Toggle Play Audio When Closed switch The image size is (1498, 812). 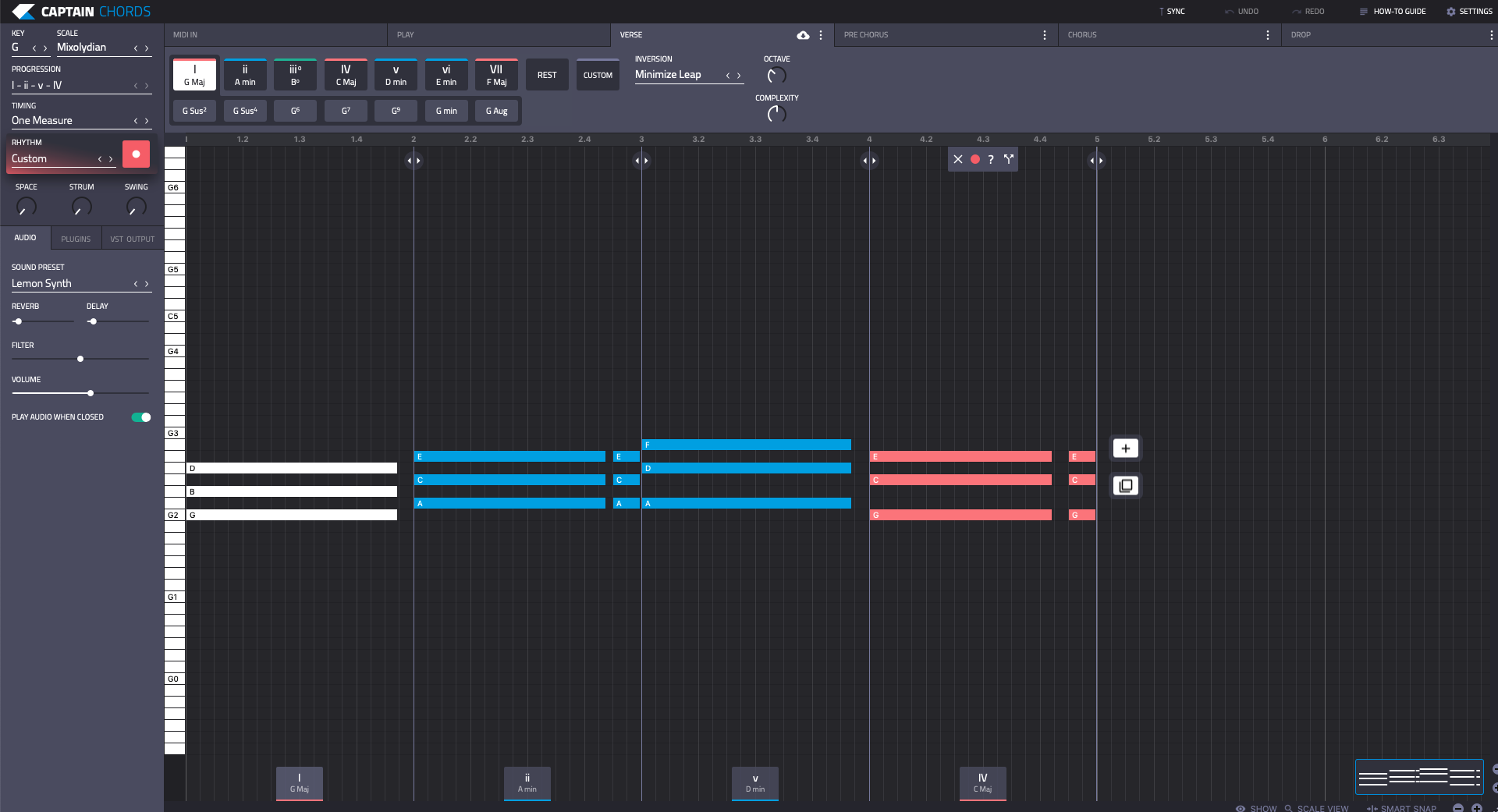pos(141,417)
